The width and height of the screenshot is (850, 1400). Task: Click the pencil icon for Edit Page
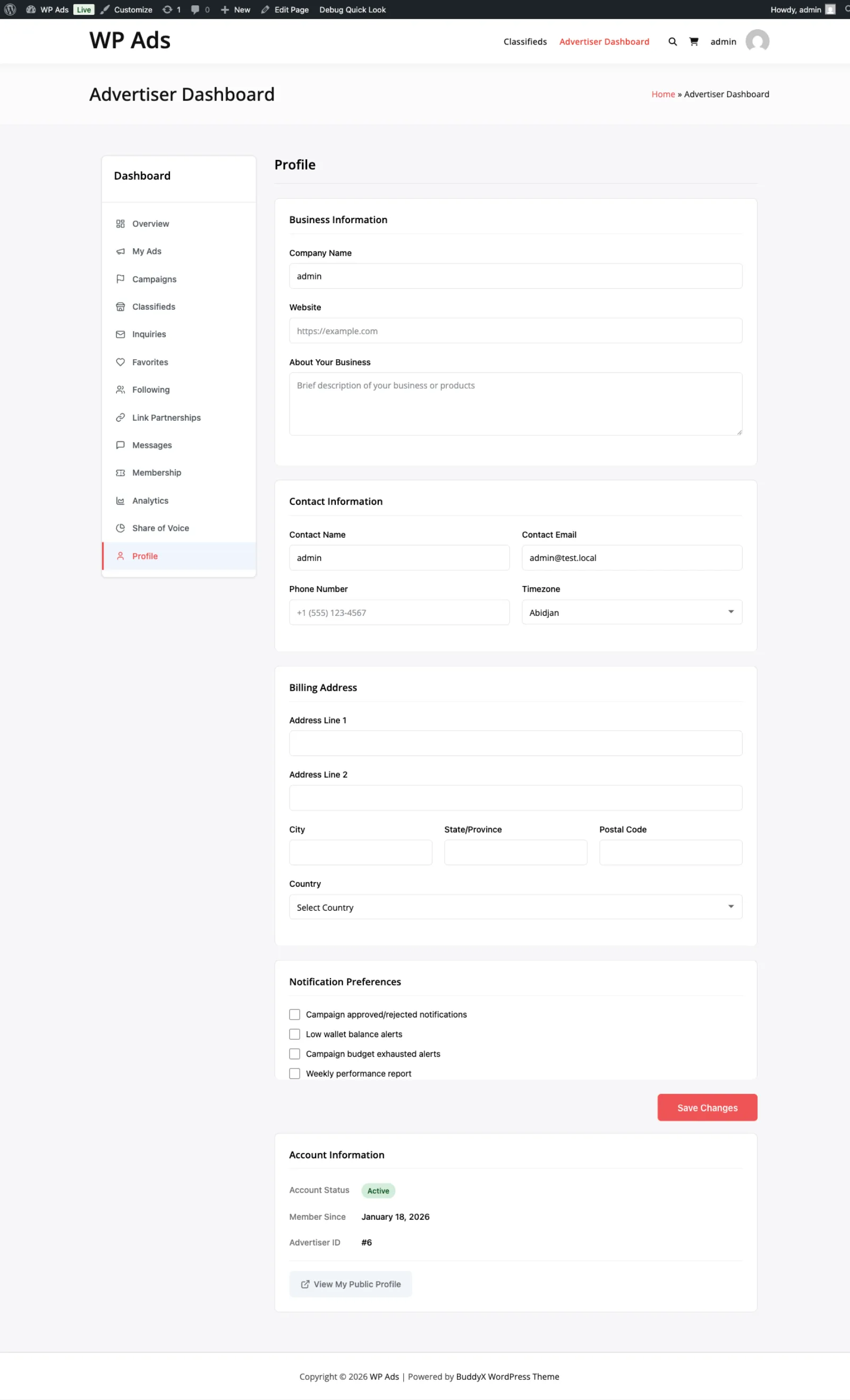click(x=265, y=10)
